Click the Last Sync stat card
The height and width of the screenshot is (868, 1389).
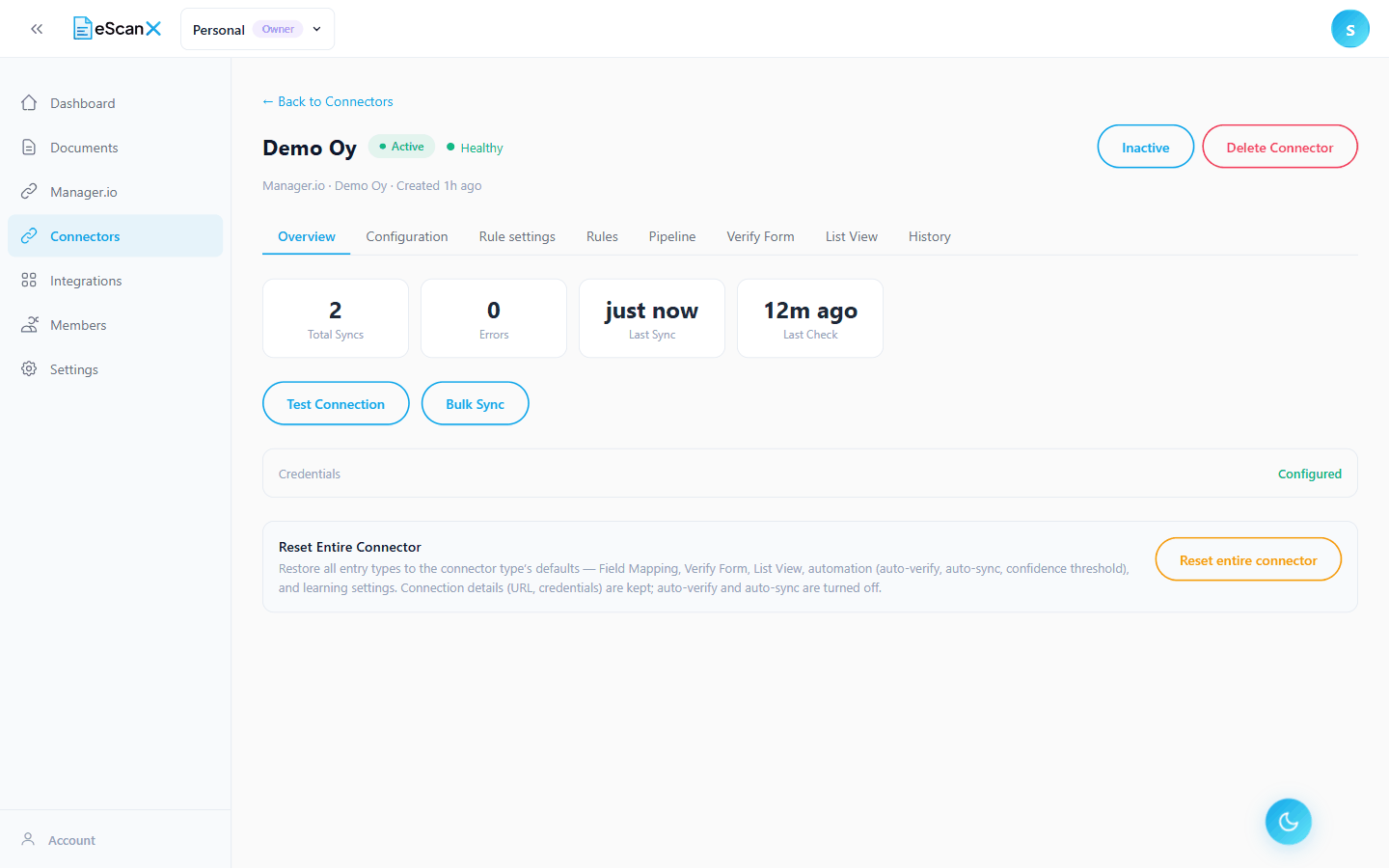pyautogui.click(x=652, y=318)
